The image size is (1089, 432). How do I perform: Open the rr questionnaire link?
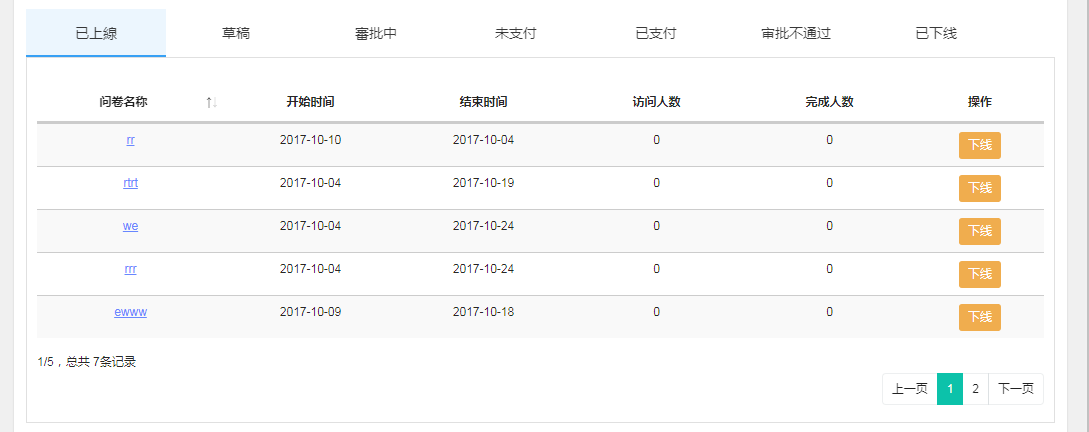tap(131, 140)
